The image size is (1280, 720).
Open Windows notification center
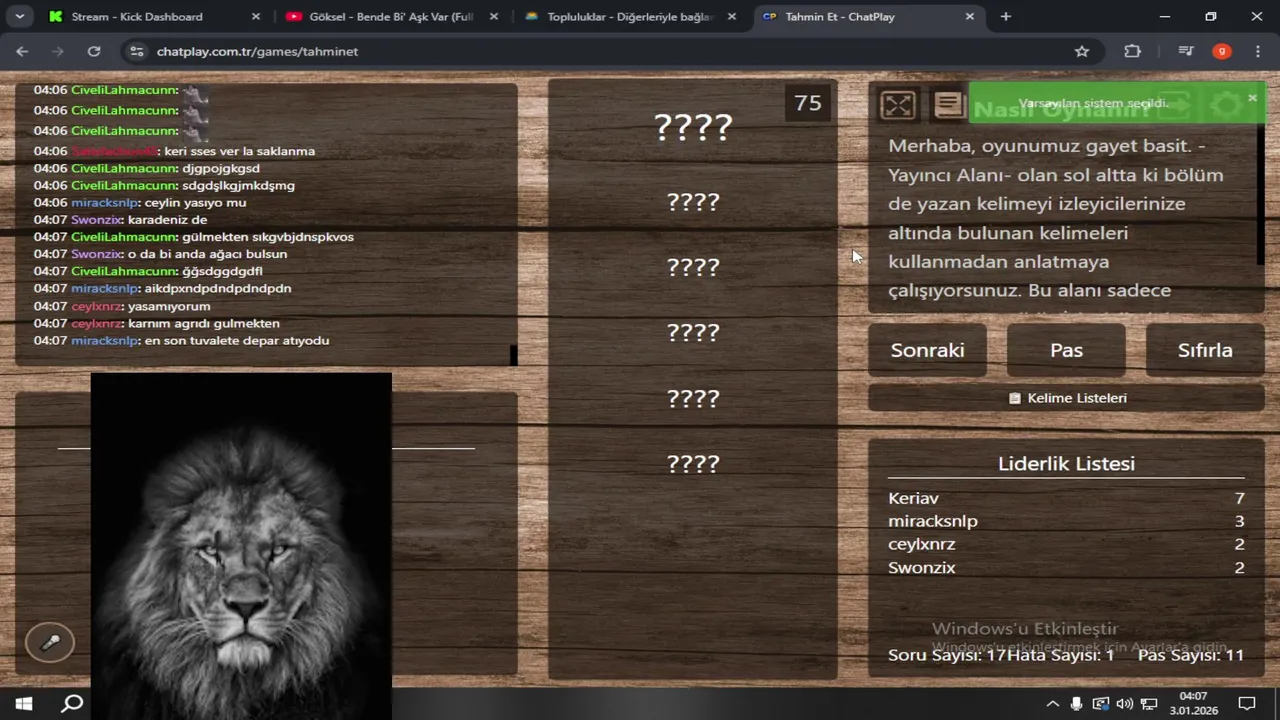tap(1247, 703)
